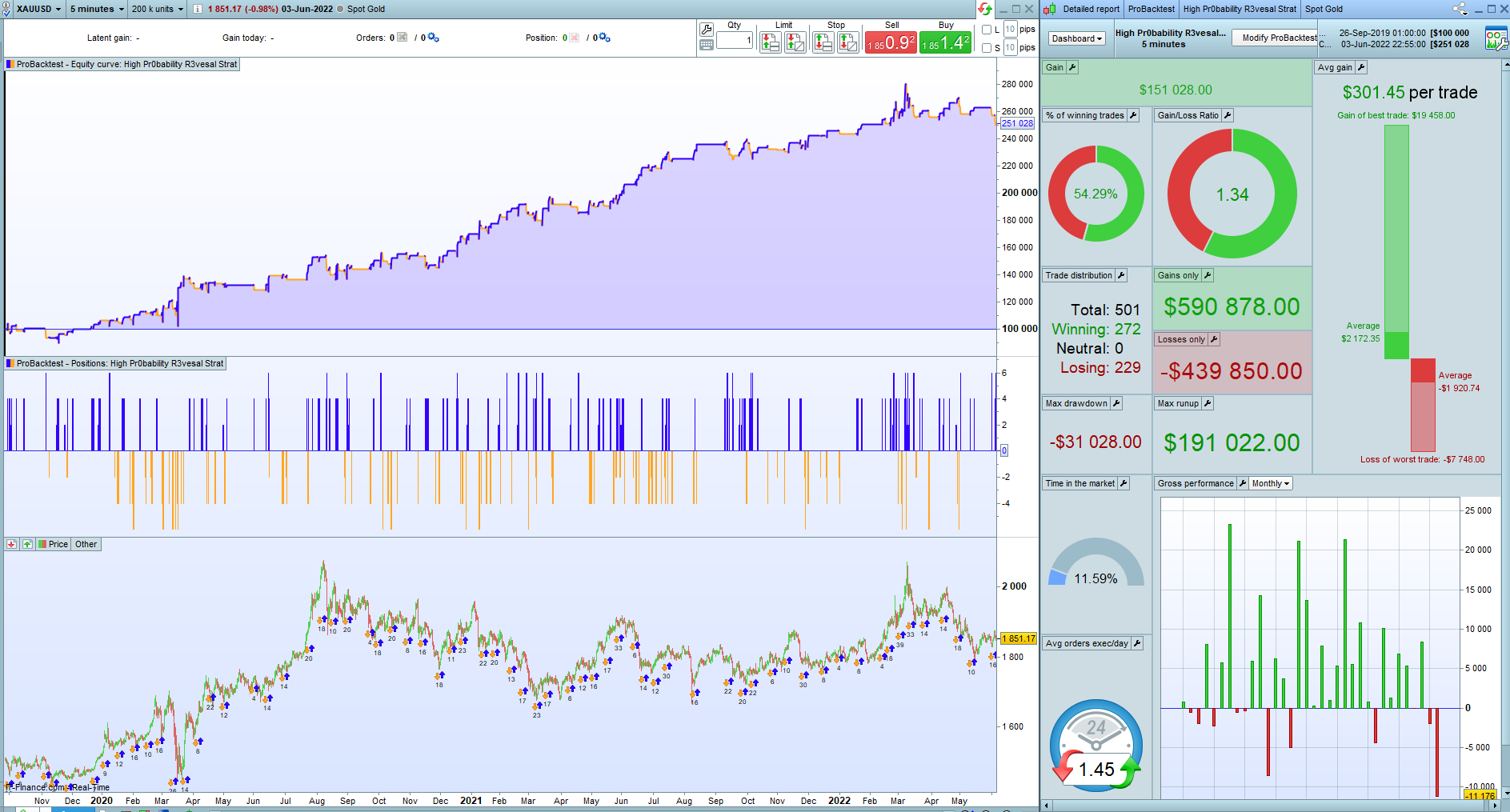The height and width of the screenshot is (812, 1510).
Task: Close all positions using the Position X icon
Action: click(x=575, y=38)
